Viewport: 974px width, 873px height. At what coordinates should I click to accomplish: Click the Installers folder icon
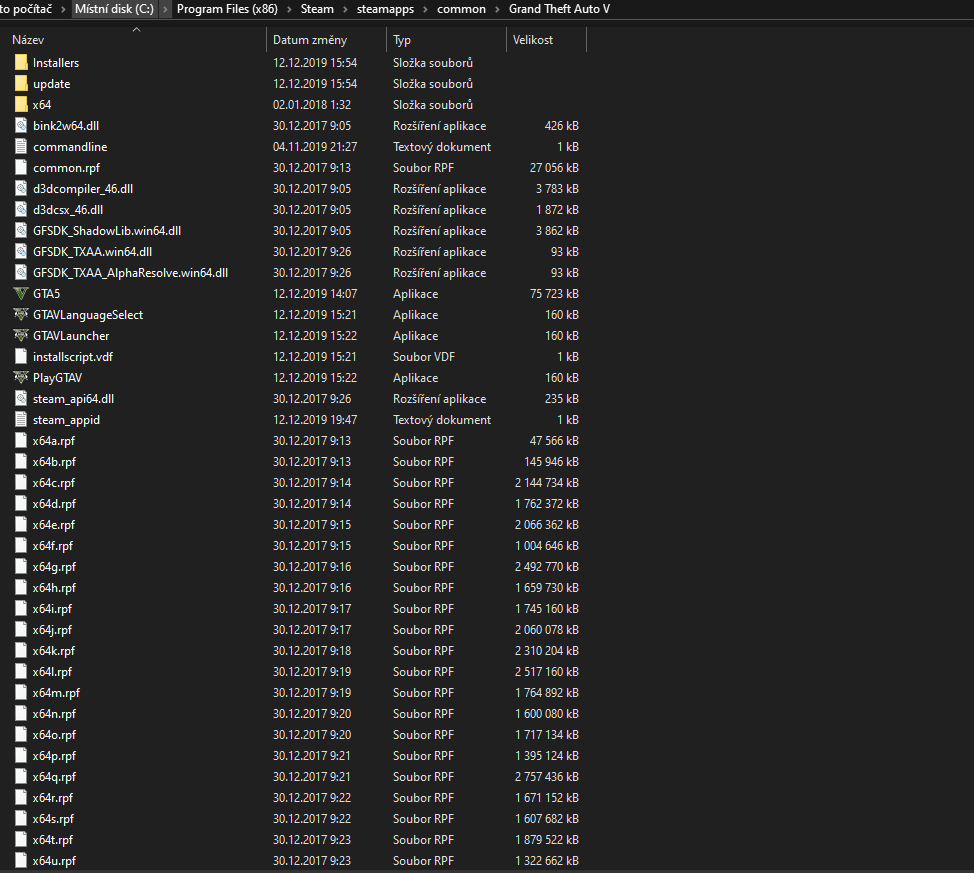(21, 63)
